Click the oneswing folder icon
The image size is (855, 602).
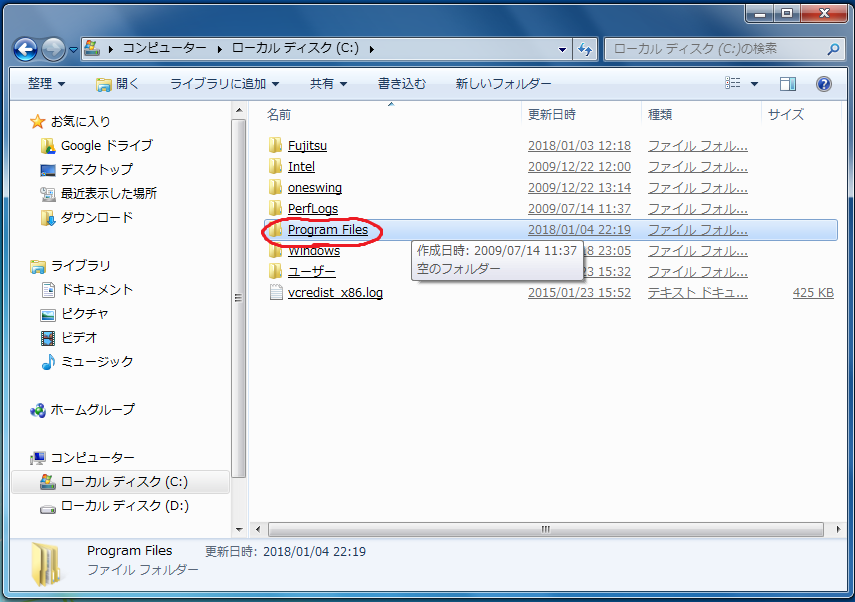coord(275,188)
